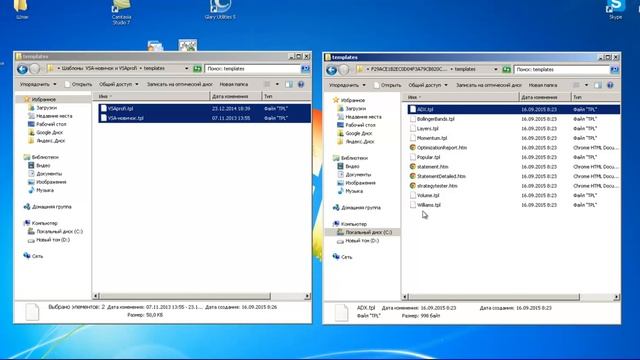Select ADX.tpl in right window
640x360 pixels.
pyautogui.click(x=514, y=109)
